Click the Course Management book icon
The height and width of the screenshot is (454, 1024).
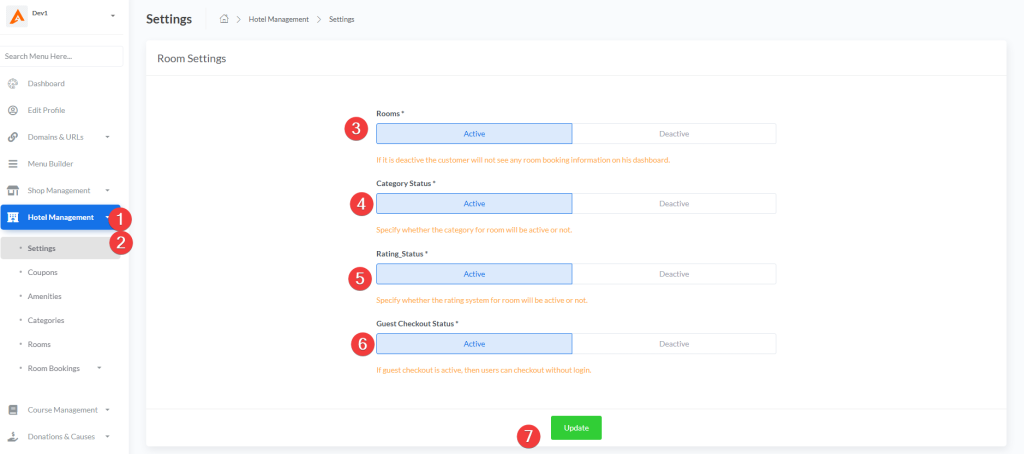point(13,410)
